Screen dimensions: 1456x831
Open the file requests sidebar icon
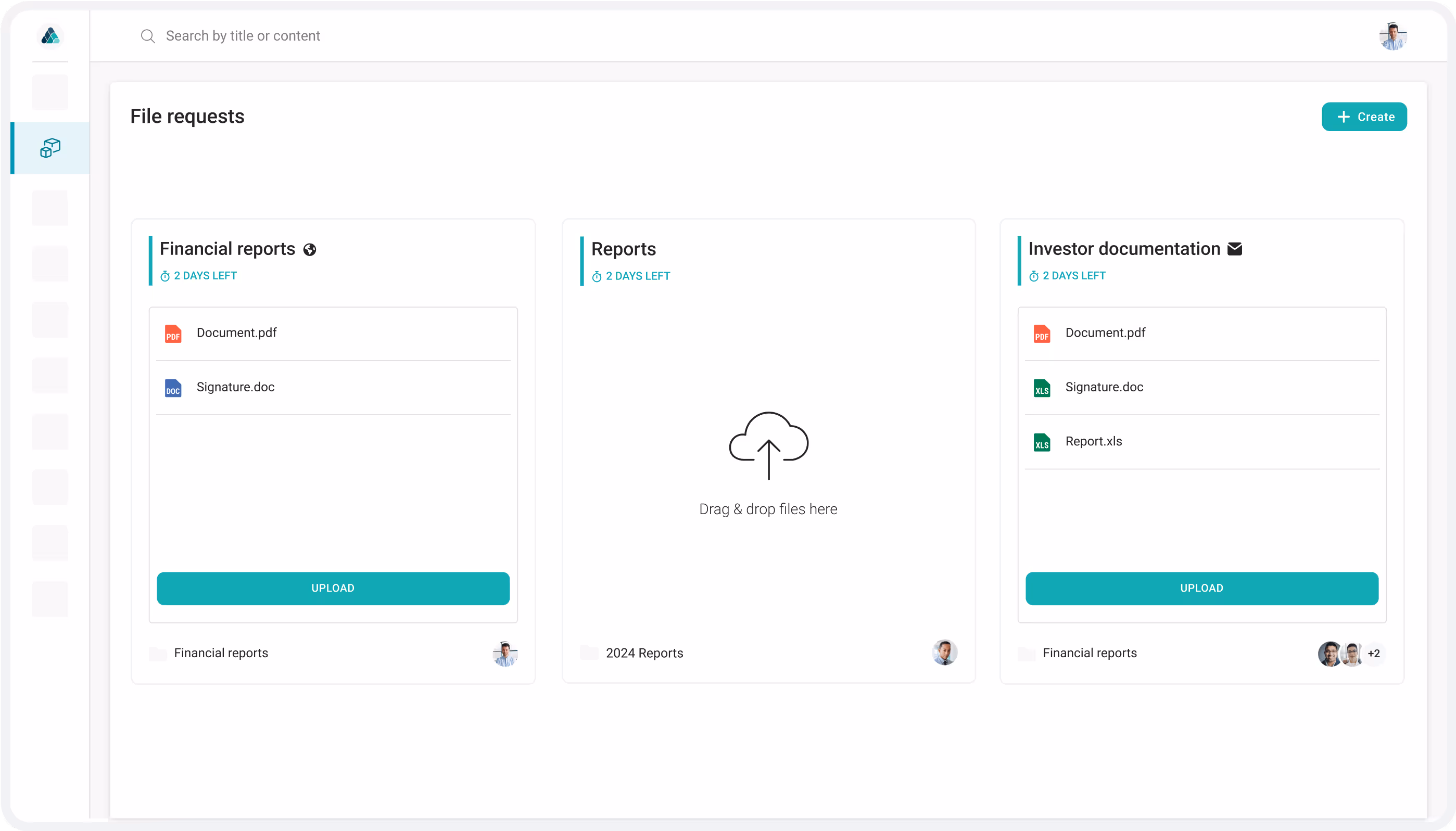pos(50,148)
